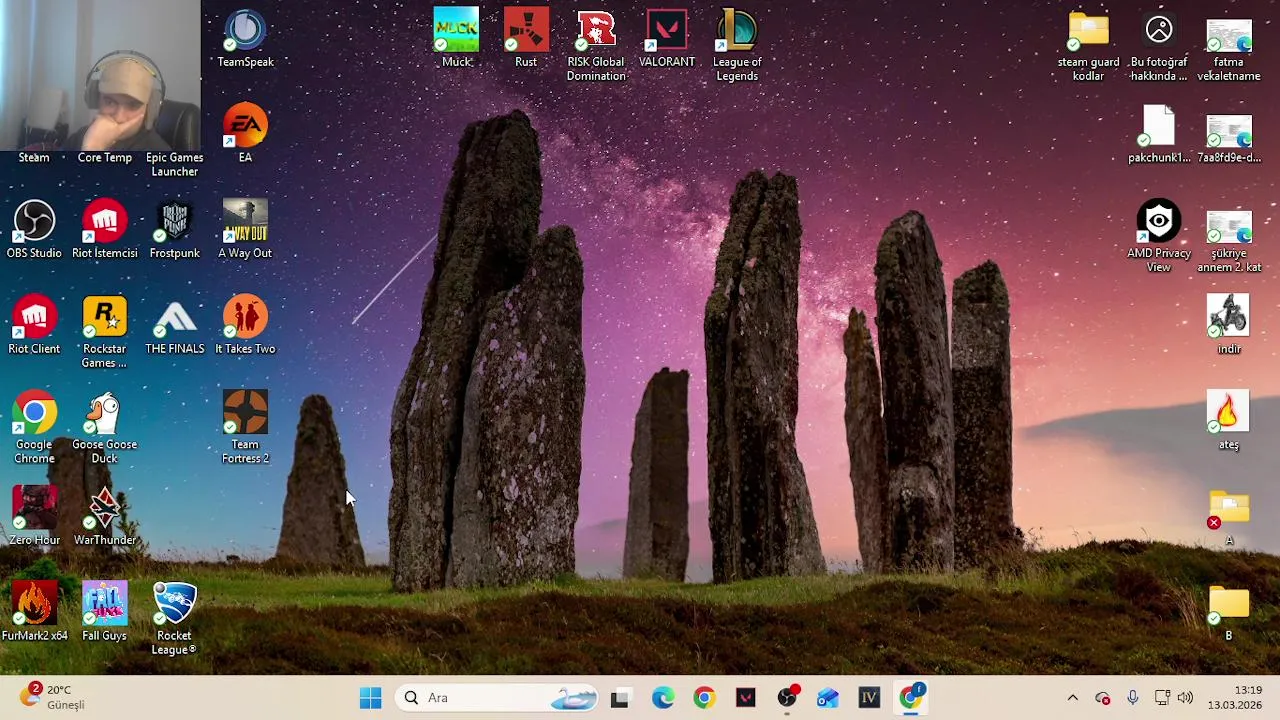Click the Ara taskbar search box
The width and height of the screenshot is (1280, 720).
pyautogui.click(x=496, y=698)
